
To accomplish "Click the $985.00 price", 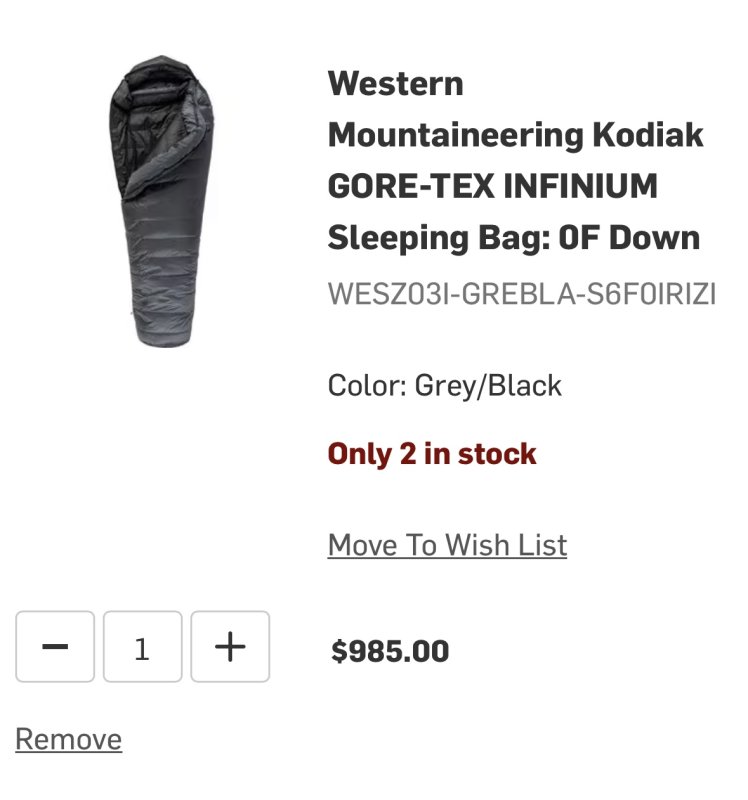I will tap(390, 652).
